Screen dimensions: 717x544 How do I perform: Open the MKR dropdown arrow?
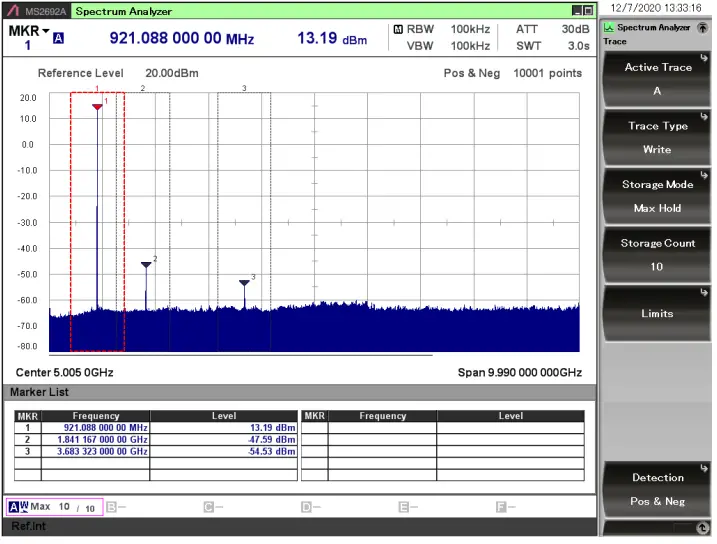point(46,30)
